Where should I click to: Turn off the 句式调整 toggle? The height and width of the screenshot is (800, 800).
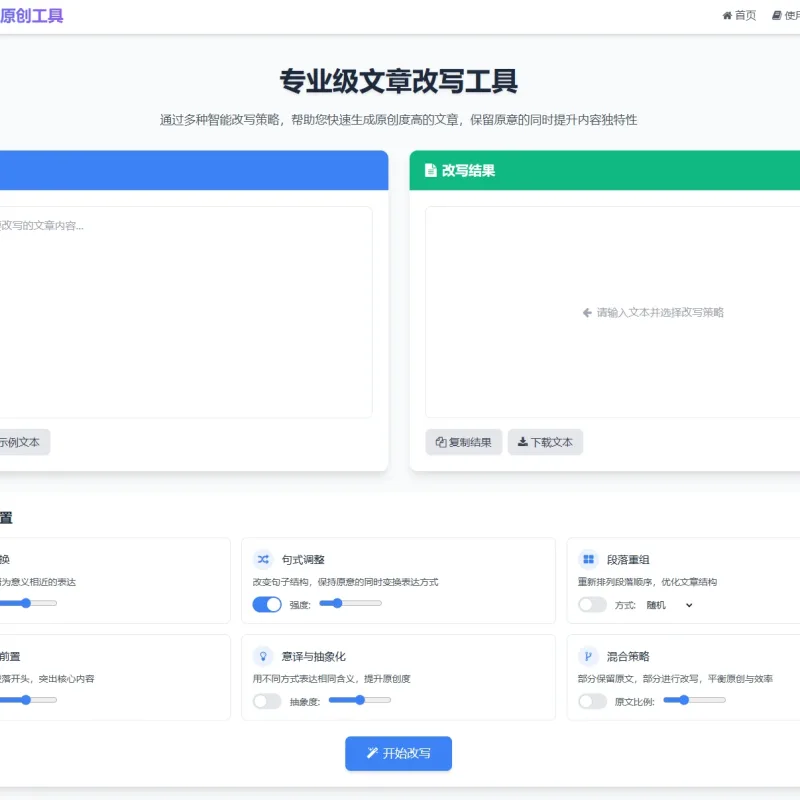tap(267, 605)
